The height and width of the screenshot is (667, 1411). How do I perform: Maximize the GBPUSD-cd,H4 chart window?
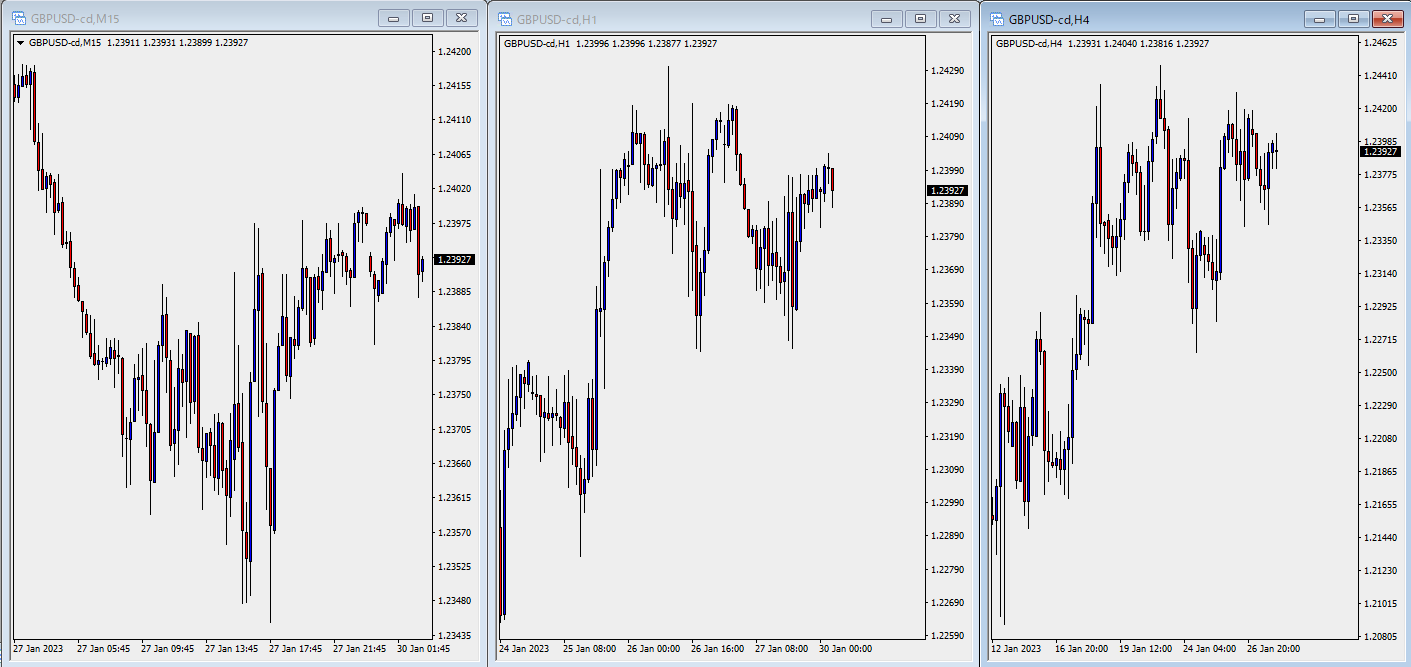[1353, 18]
